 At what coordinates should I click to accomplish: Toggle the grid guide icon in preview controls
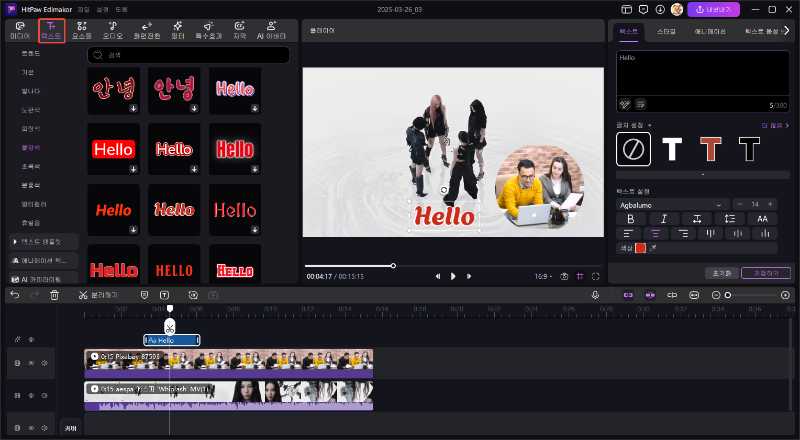580,276
